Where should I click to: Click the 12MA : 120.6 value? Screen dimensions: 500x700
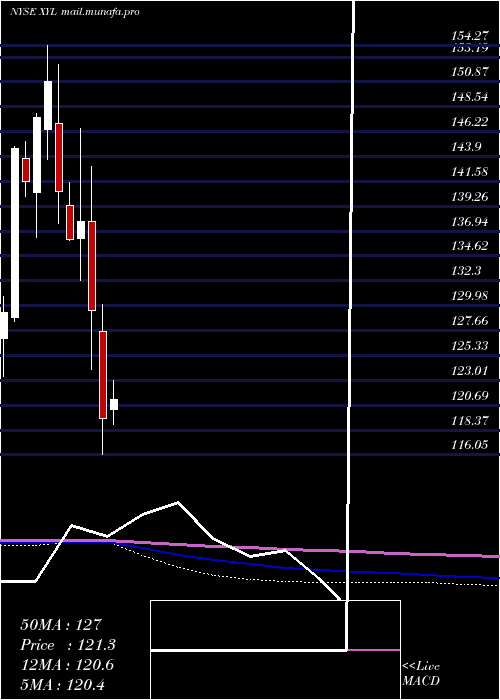coord(67,665)
